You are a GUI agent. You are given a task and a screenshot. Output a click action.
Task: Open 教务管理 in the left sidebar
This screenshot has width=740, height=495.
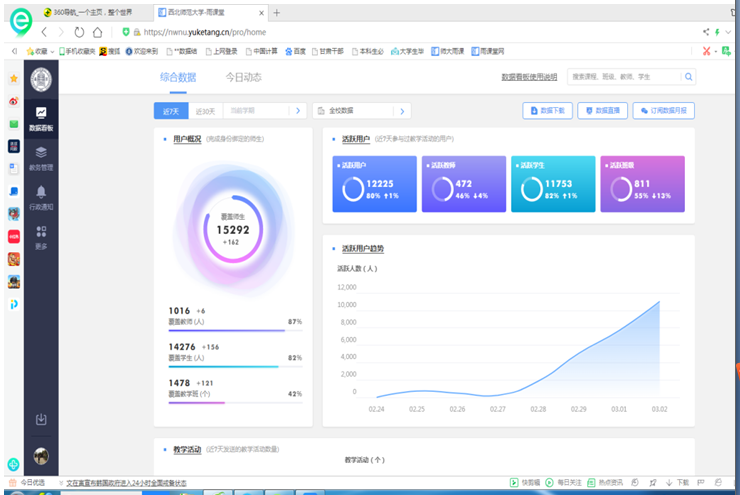(x=41, y=157)
